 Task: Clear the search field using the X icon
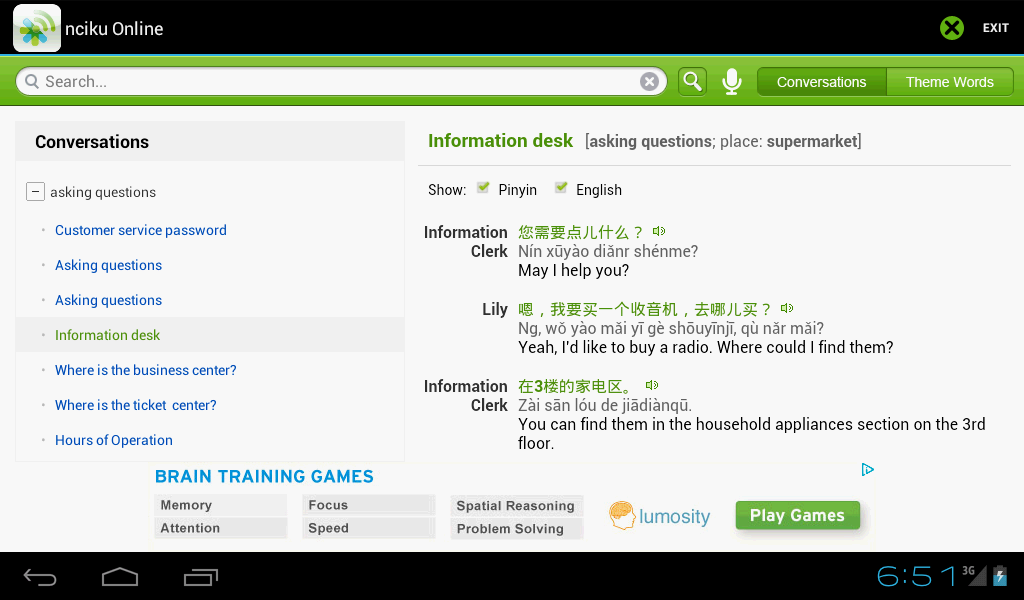click(x=649, y=81)
